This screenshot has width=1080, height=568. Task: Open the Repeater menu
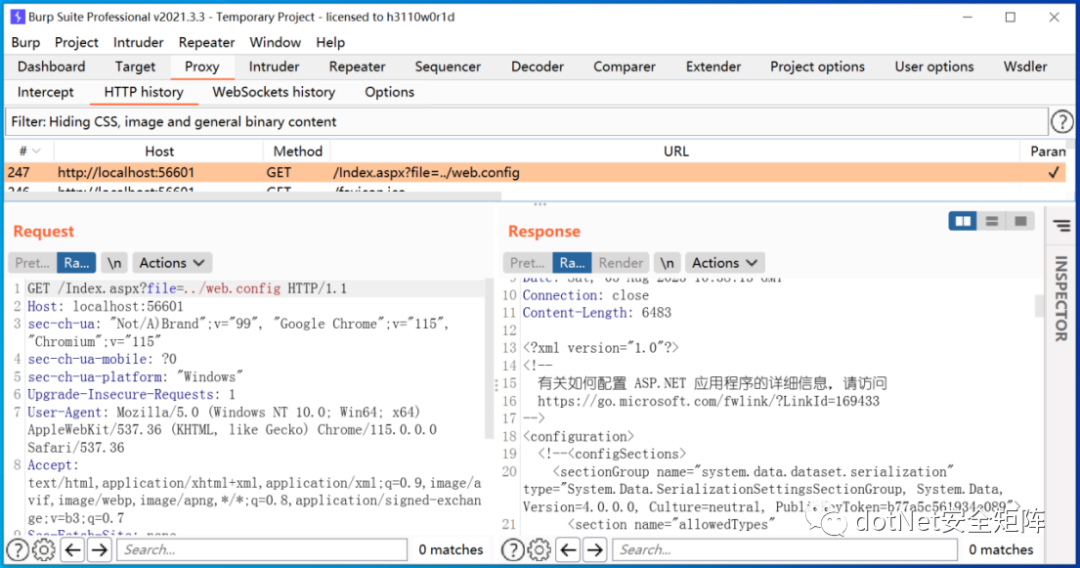[207, 43]
